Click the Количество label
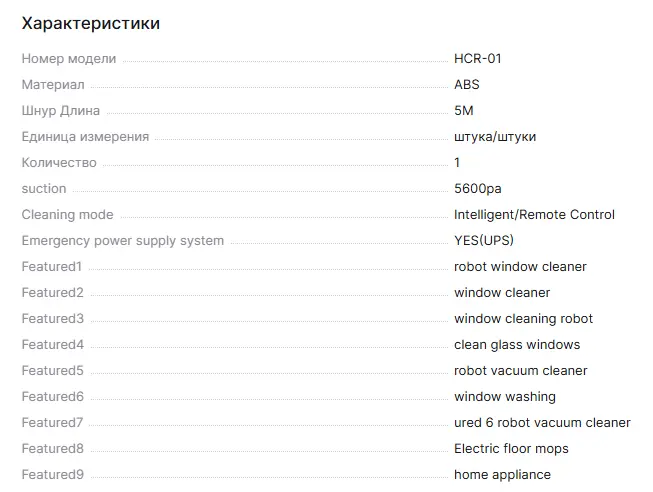Image resolution: width=653 pixels, height=492 pixels. coord(59,163)
